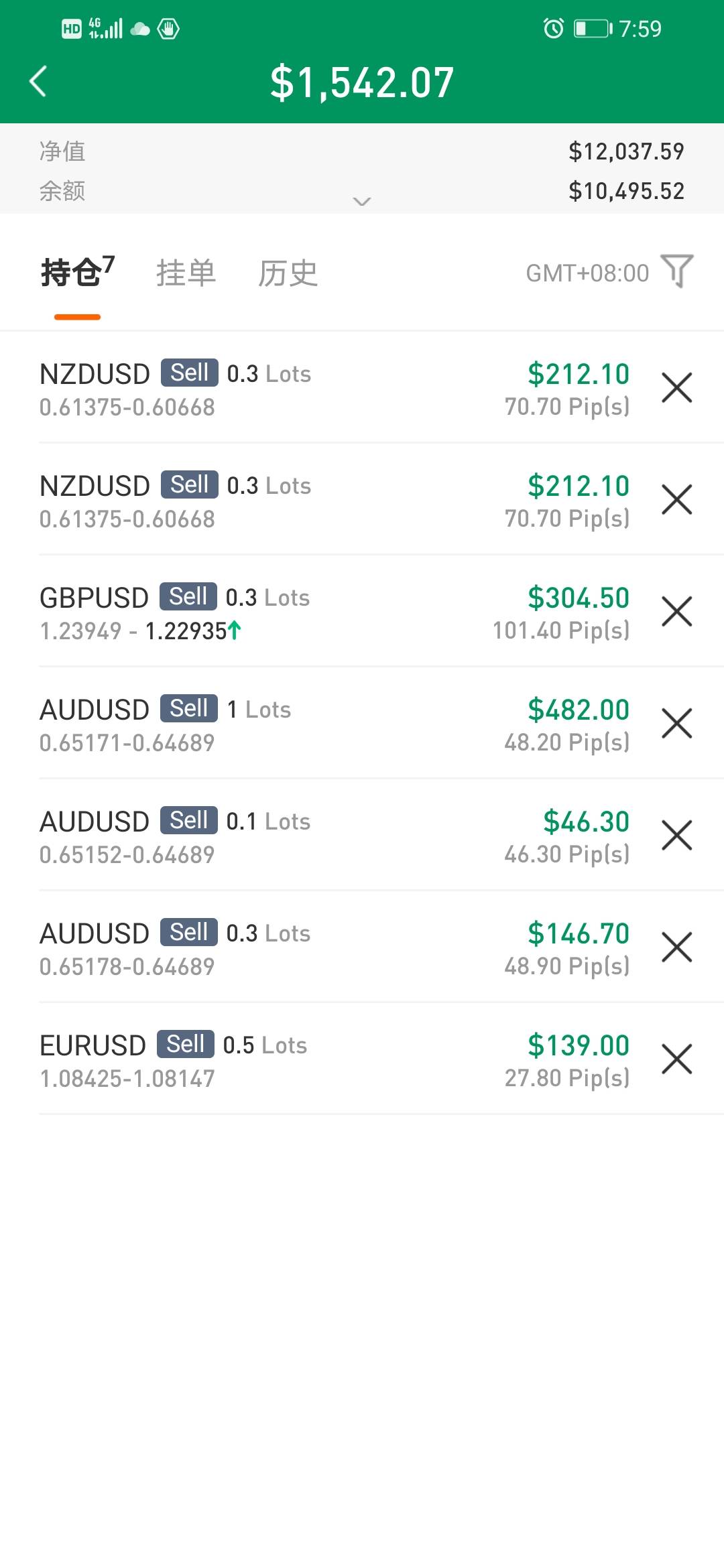Viewport: 724px width, 1568px height.
Task: Close the first NZDUSD sell position
Action: coord(676,388)
